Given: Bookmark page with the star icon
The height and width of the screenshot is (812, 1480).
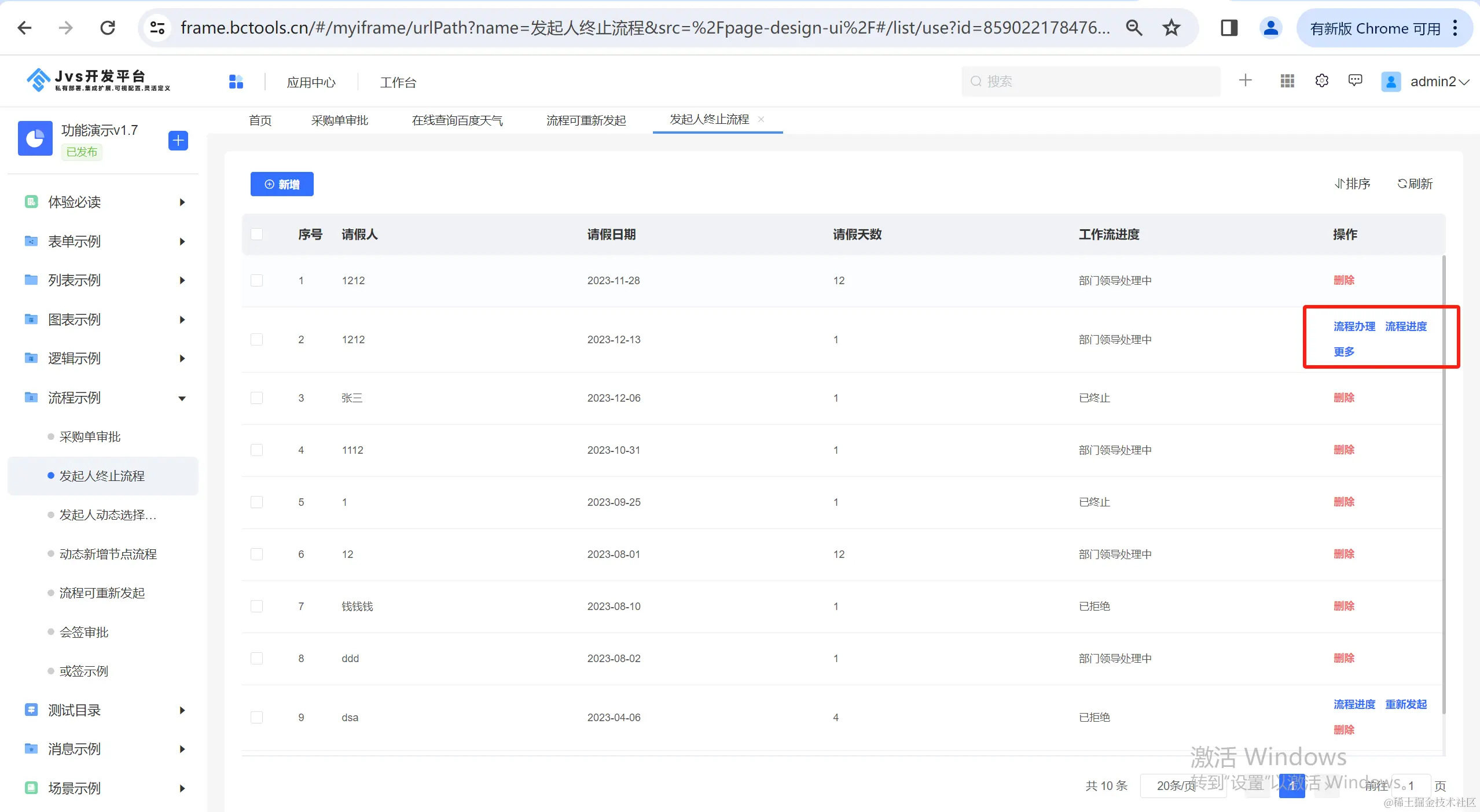Looking at the screenshot, I should (x=1171, y=28).
